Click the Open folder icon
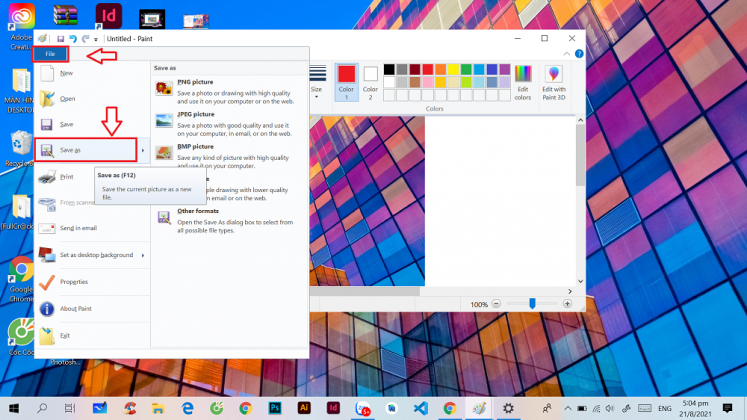The image size is (747, 420). [x=46, y=98]
